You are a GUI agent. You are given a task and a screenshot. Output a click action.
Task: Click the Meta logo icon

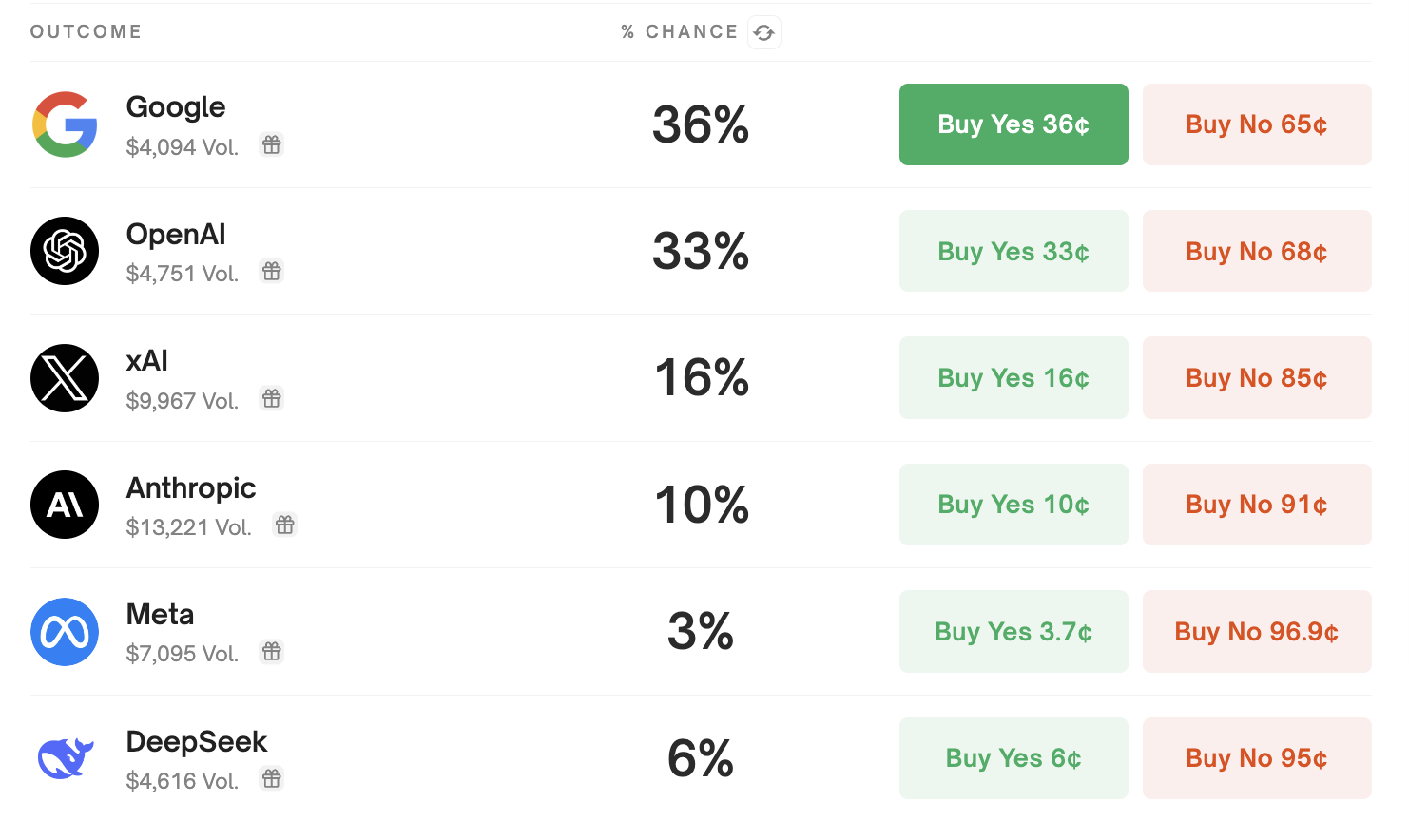[65, 632]
